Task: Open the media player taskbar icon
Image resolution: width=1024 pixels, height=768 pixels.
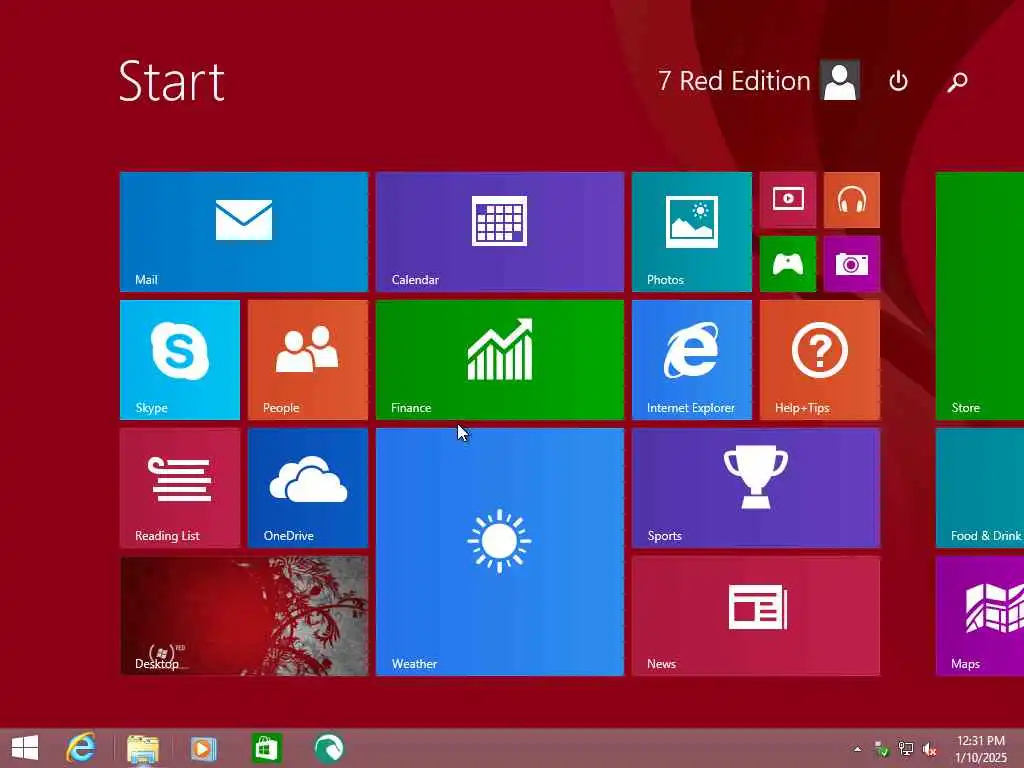Action: (203, 748)
